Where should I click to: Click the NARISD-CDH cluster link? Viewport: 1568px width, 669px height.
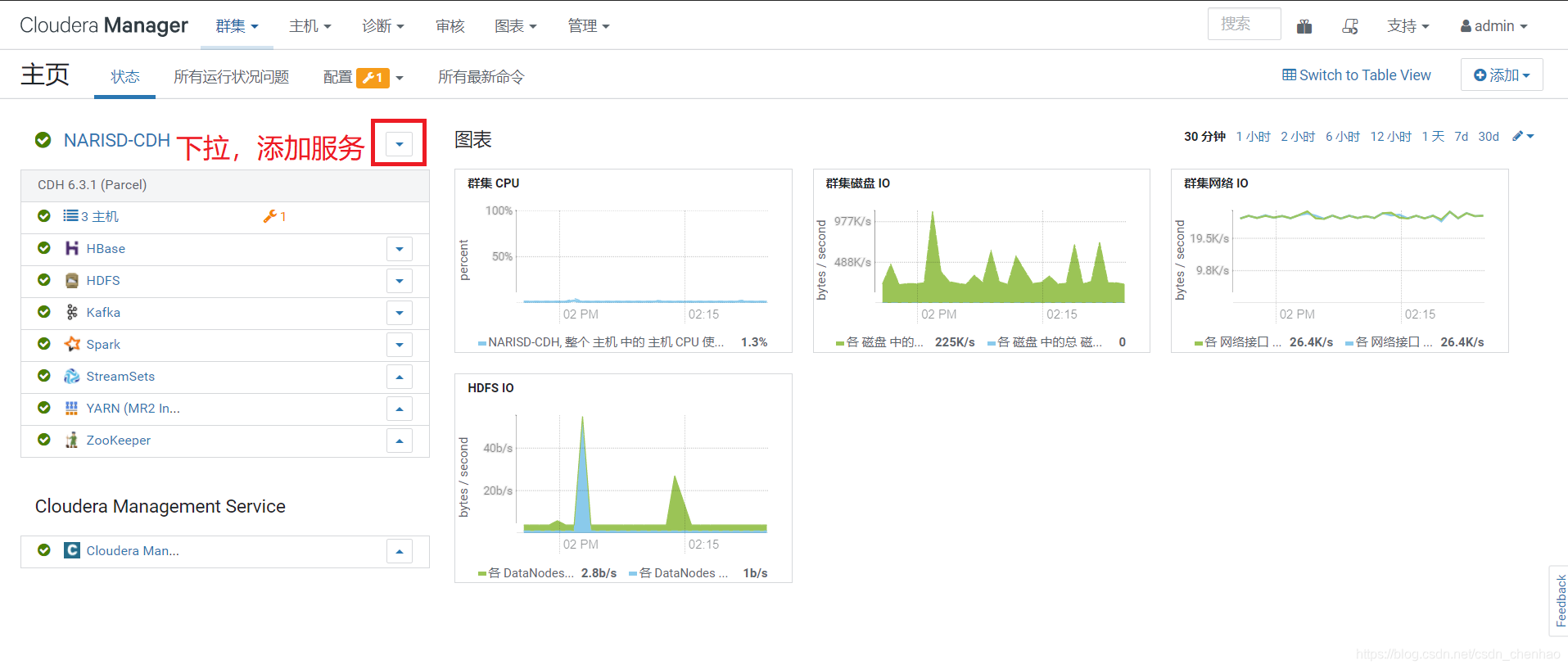pos(117,140)
